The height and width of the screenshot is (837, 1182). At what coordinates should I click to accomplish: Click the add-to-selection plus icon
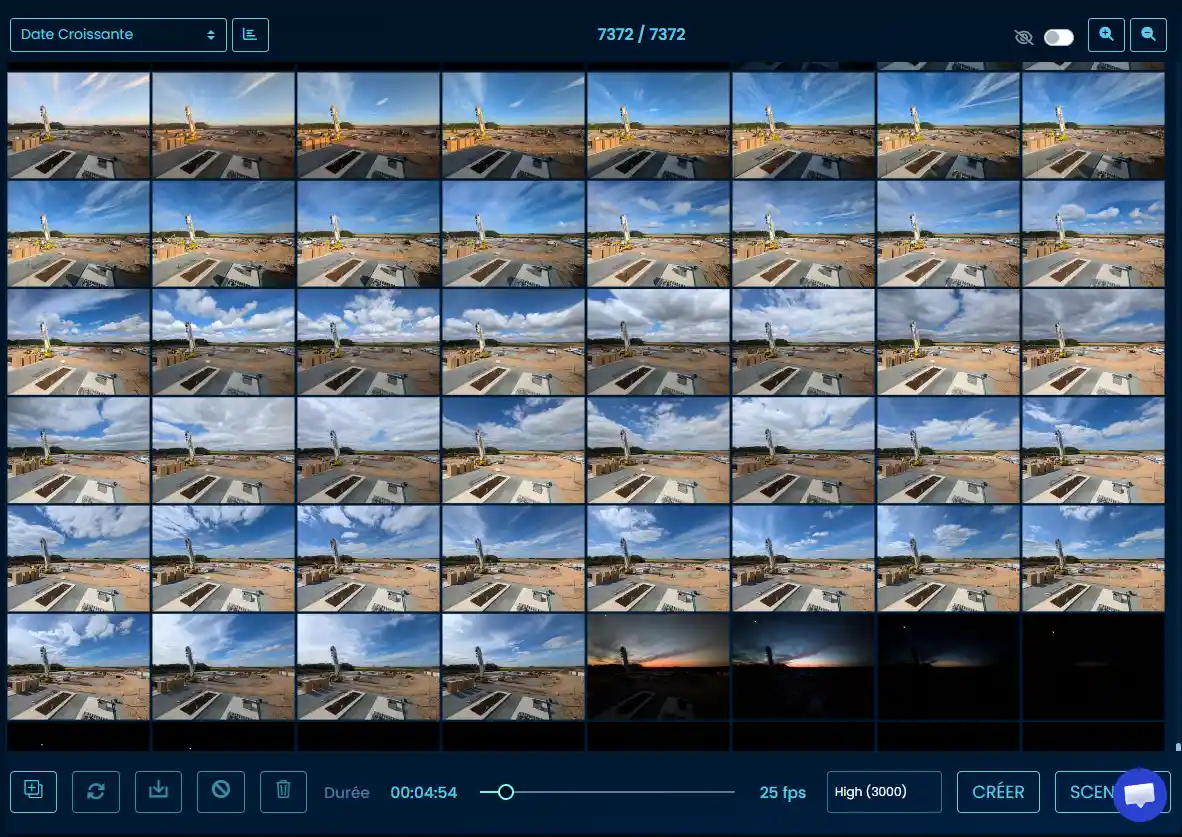point(33,791)
